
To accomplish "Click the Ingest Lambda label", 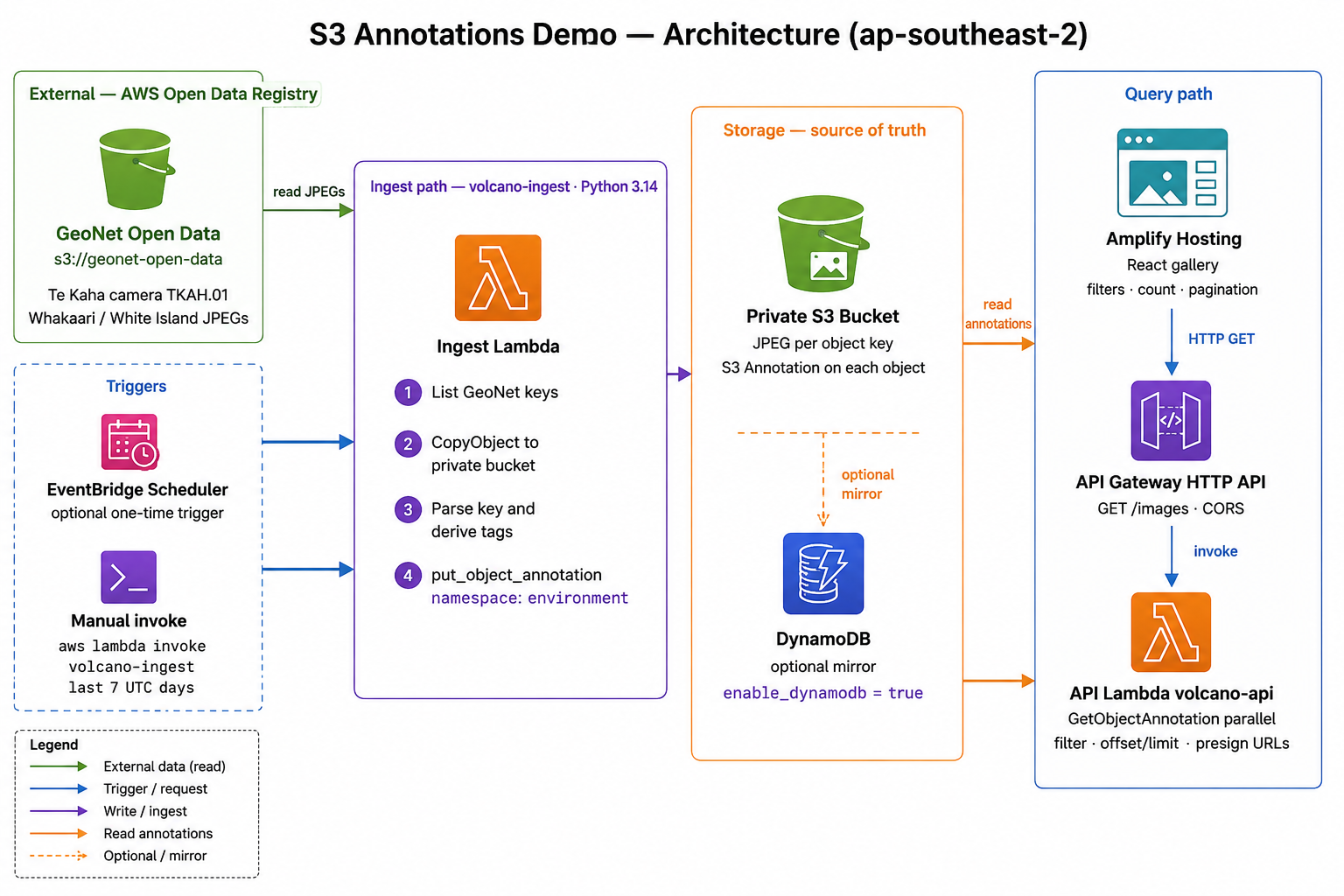I will (498, 346).
